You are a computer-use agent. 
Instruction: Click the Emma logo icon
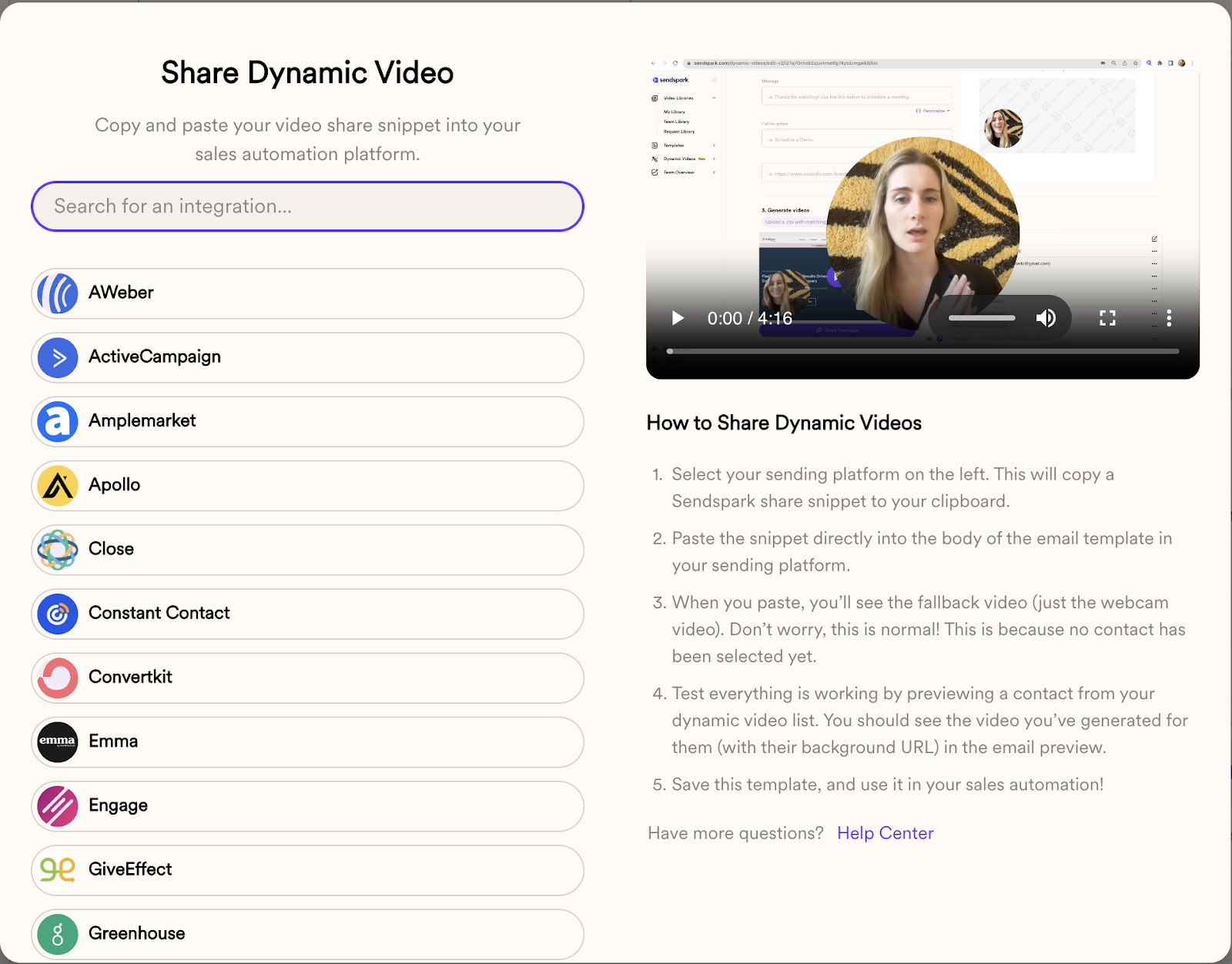click(x=58, y=742)
